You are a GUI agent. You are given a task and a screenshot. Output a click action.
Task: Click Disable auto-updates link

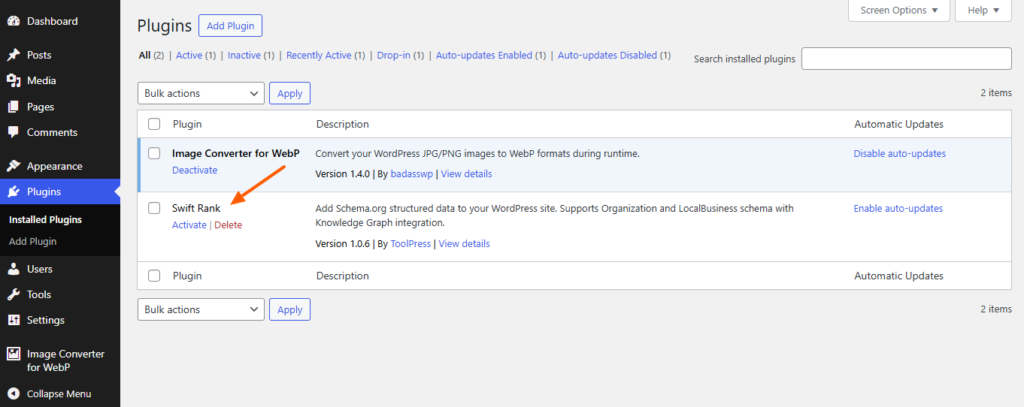coord(900,154)
